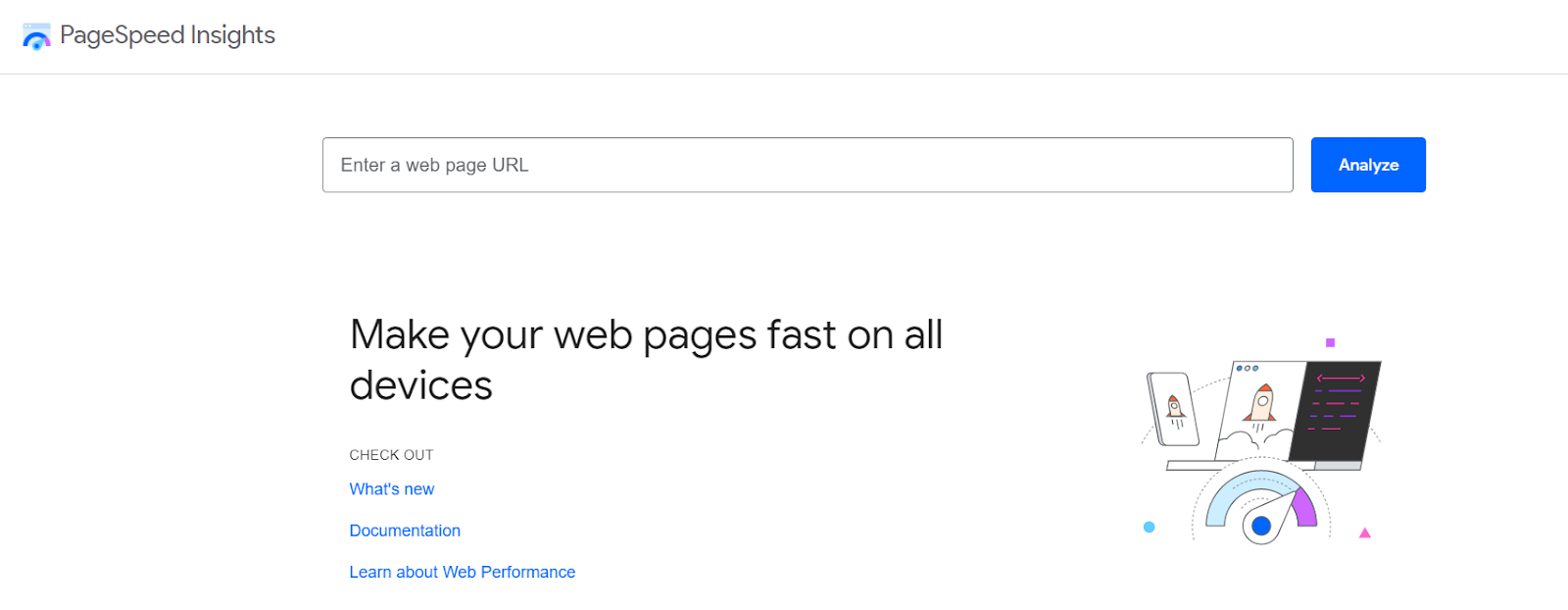Click the PageSpeed Insights logo icon
This screenshot has height=610, width=1568.
[36, 36]
